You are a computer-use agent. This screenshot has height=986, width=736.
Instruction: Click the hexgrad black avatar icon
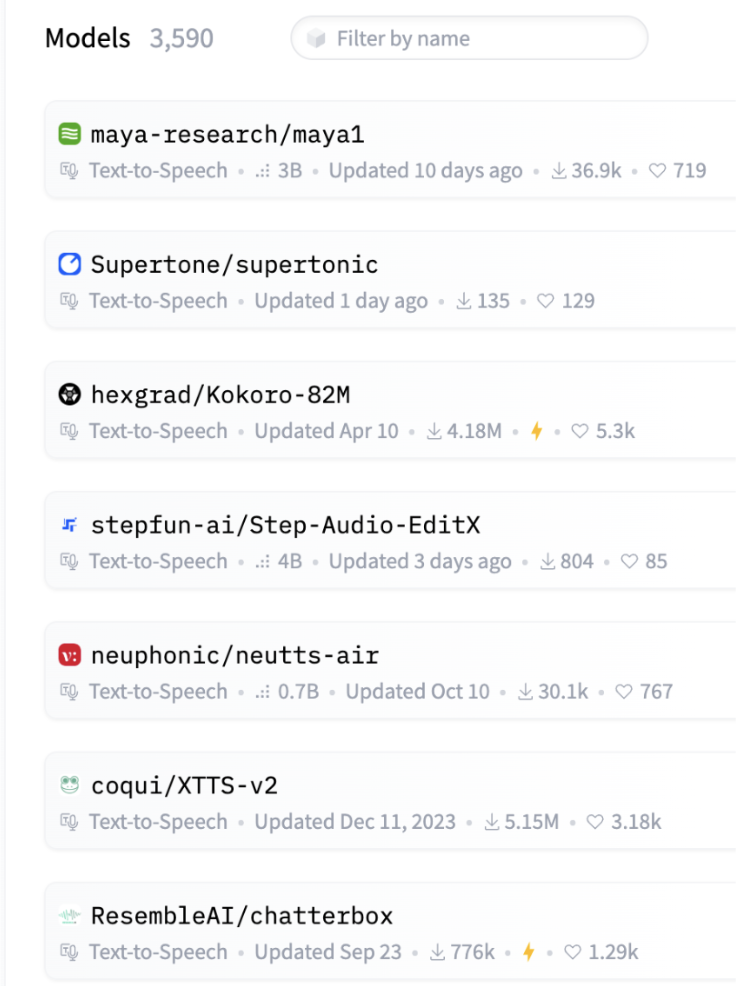(69, 395)
